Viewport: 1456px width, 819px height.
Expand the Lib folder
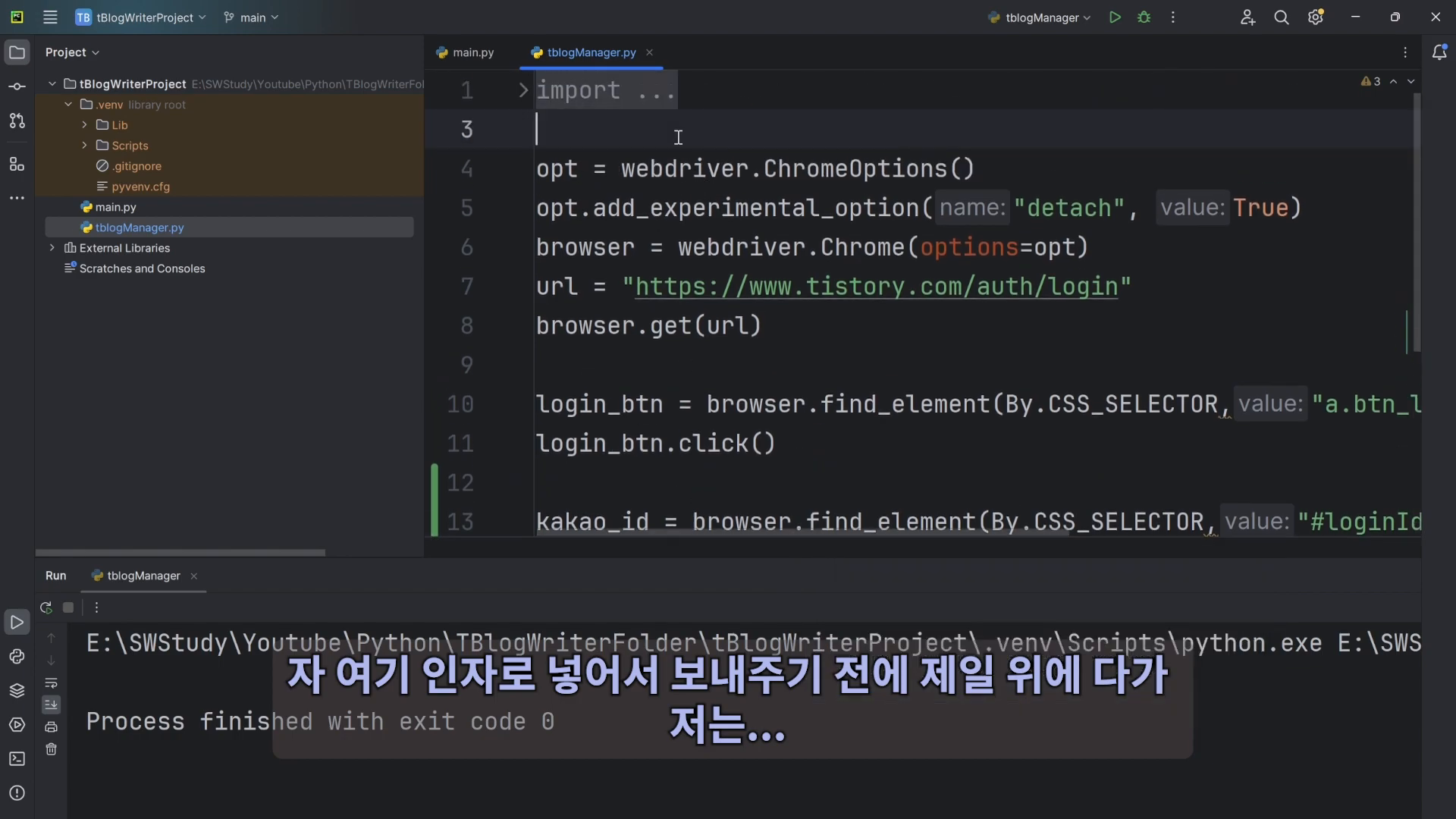pos(85,125)
